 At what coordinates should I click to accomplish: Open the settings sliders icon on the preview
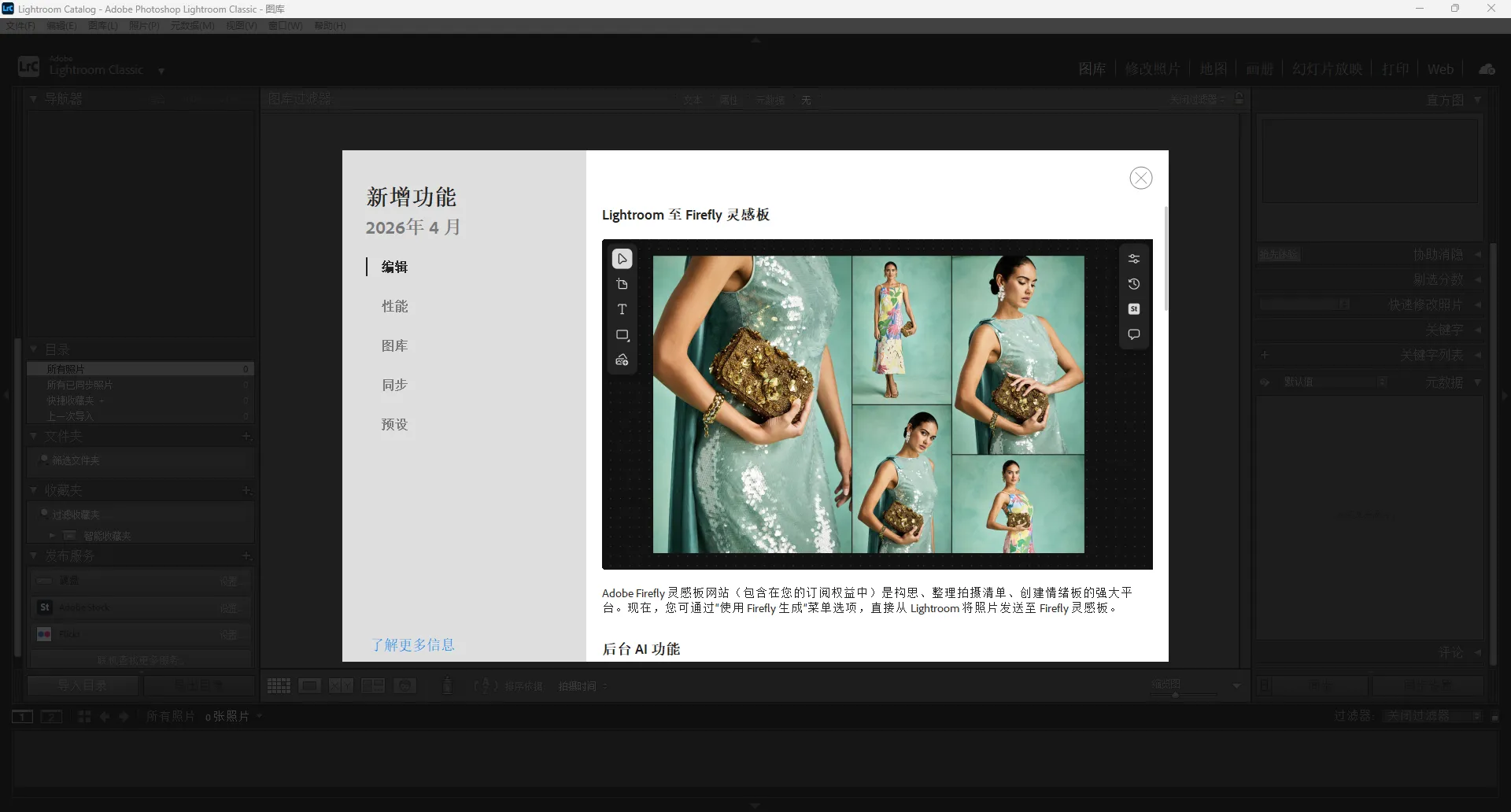tap(1133, 258)
